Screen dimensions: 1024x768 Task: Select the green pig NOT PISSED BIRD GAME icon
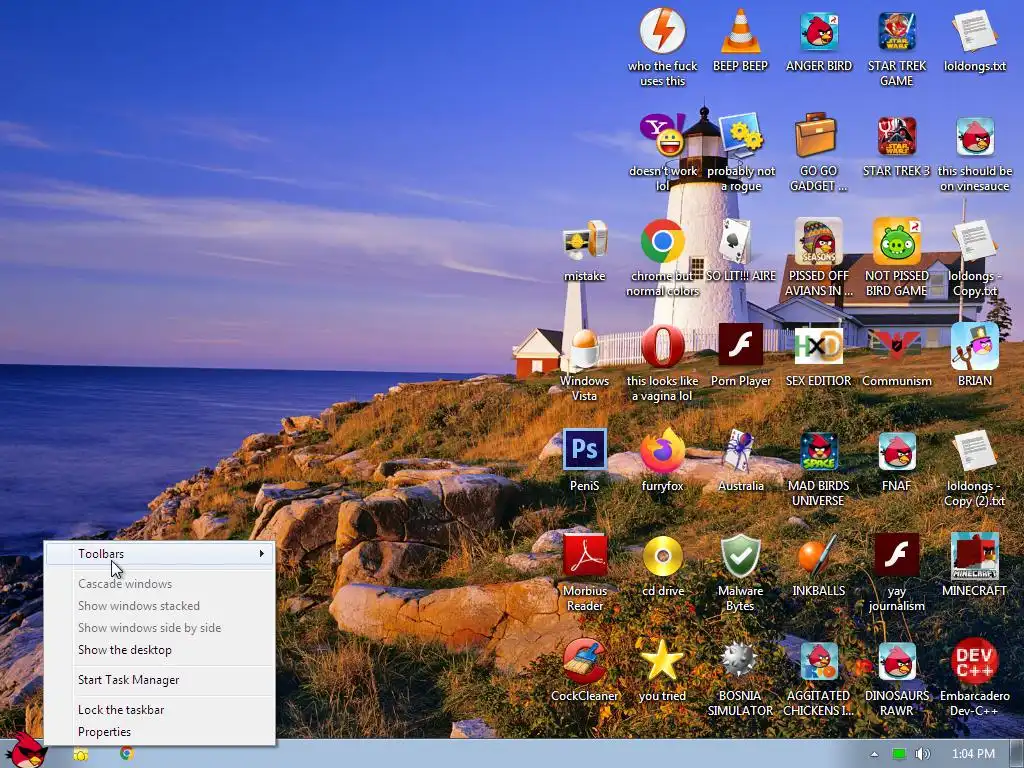tap(897, 241)
